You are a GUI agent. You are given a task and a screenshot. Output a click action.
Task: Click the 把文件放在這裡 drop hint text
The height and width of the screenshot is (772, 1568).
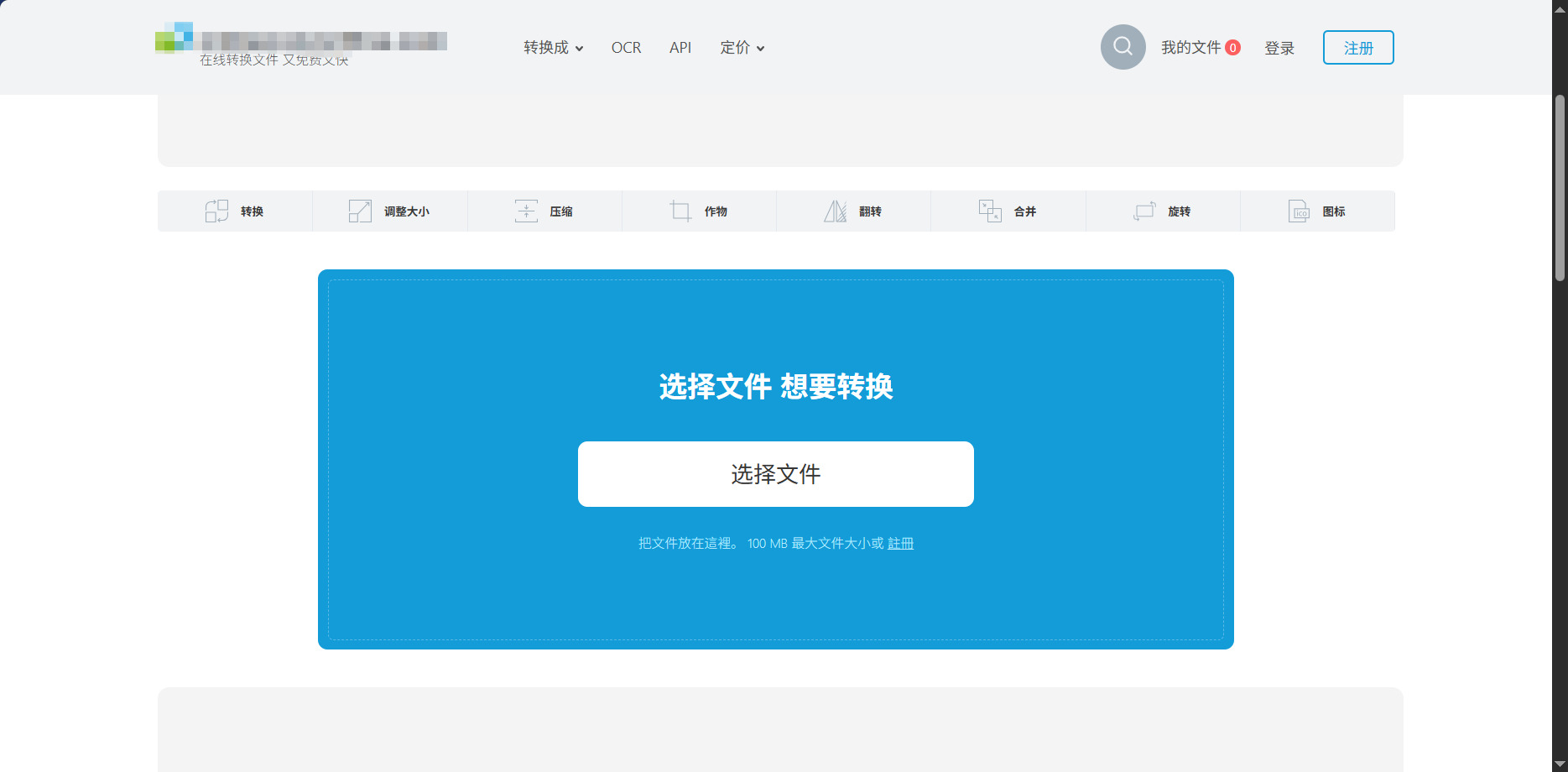click(689, 543)
